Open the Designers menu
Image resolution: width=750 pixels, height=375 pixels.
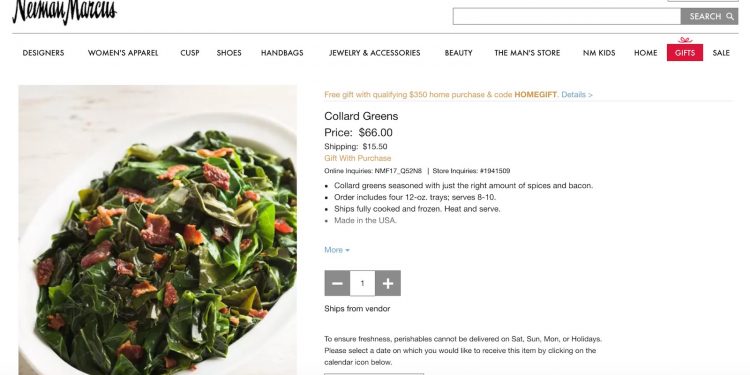(x=43, y=53)
